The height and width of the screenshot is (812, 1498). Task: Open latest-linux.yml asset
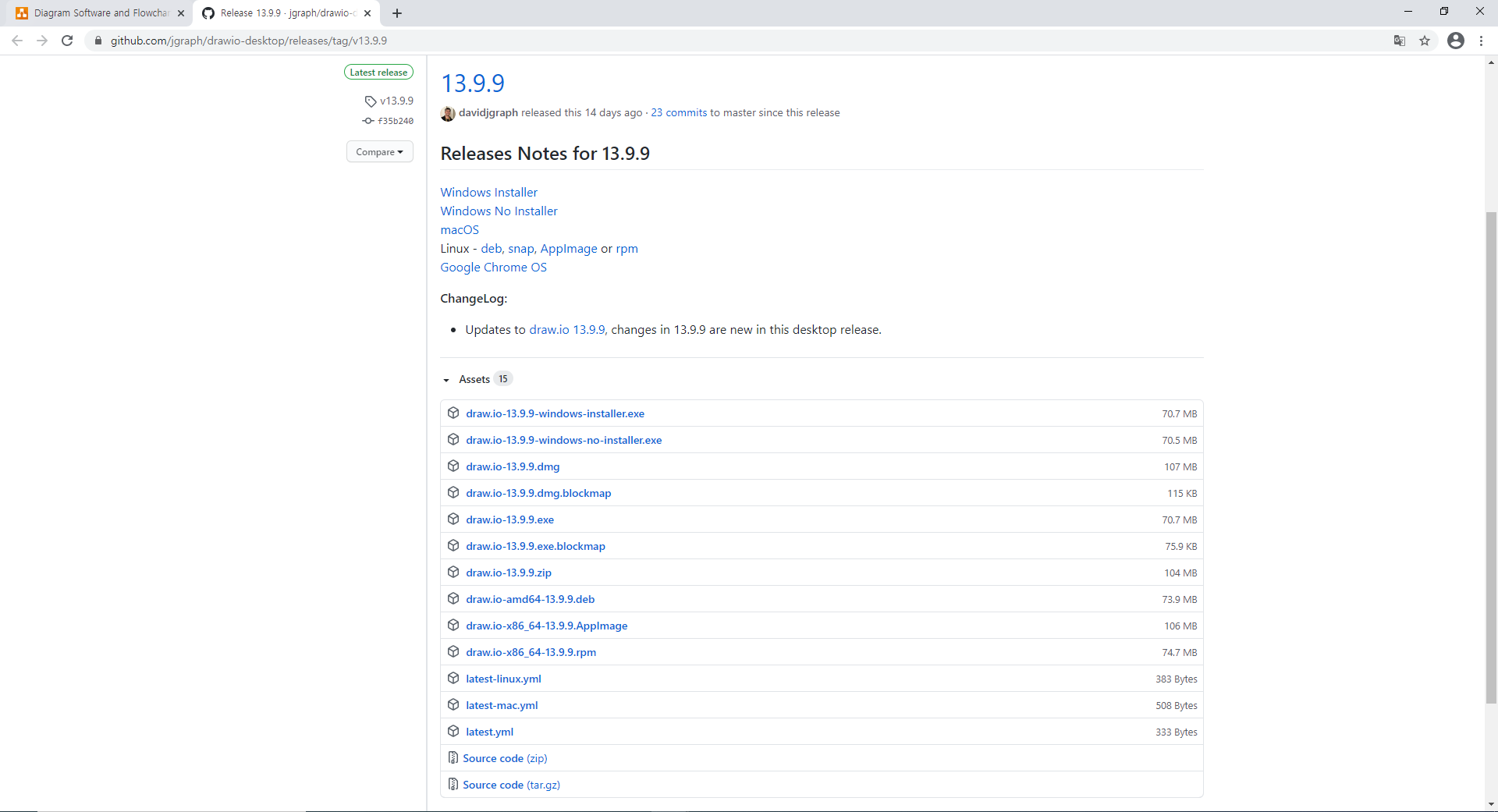point(504,679)
